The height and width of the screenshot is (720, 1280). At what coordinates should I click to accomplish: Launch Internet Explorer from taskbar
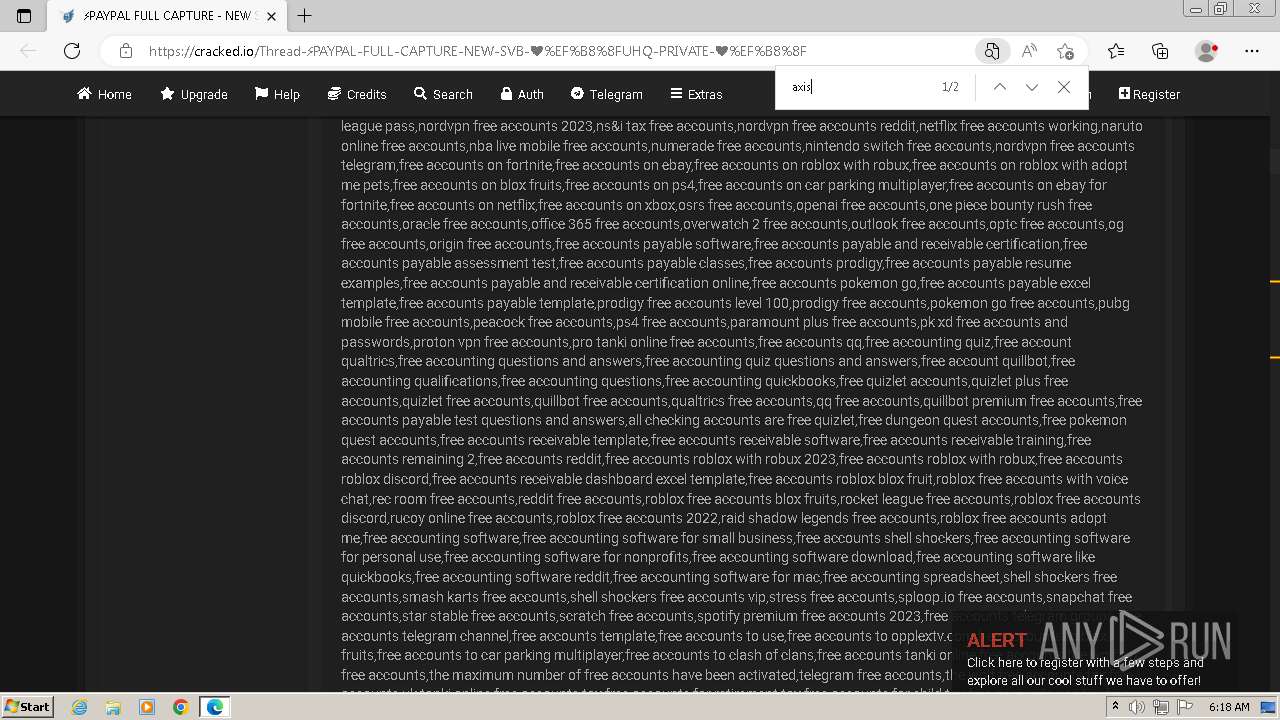coord(80,707)
